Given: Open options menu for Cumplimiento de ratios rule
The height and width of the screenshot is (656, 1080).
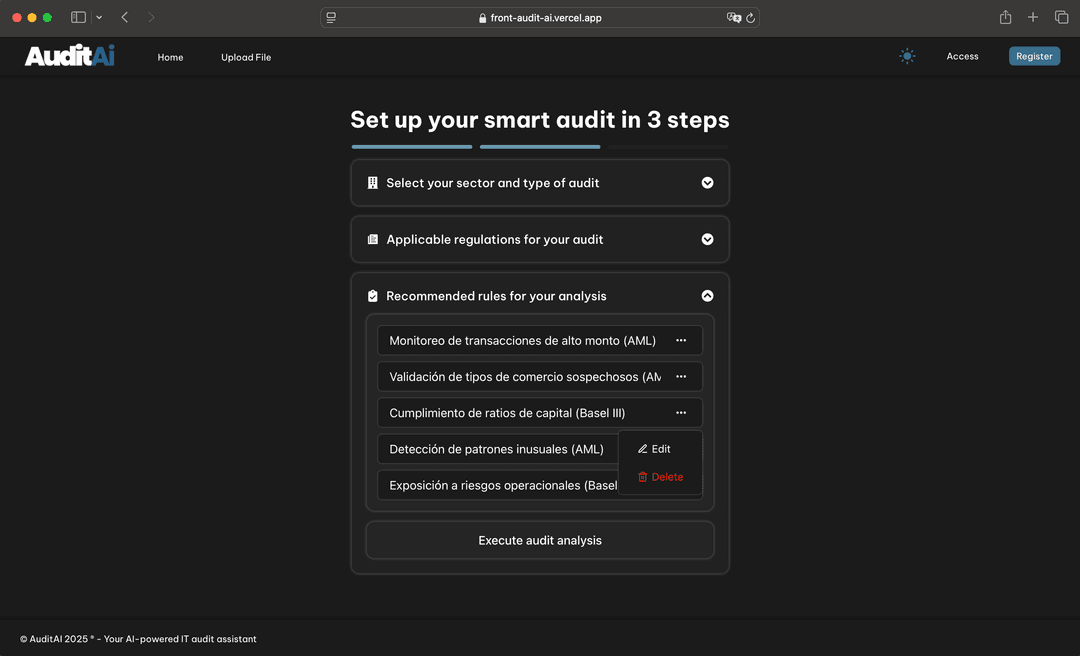Looking at the screenshot, I should 681,412.
